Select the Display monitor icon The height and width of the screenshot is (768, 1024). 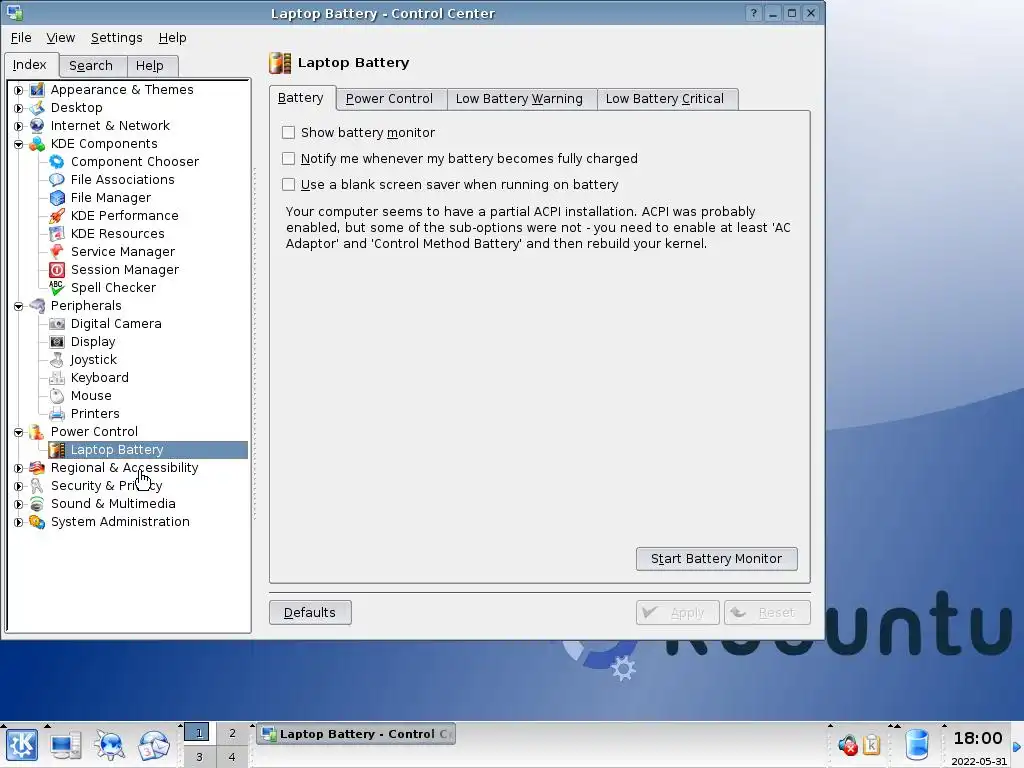tap(57, 342)
